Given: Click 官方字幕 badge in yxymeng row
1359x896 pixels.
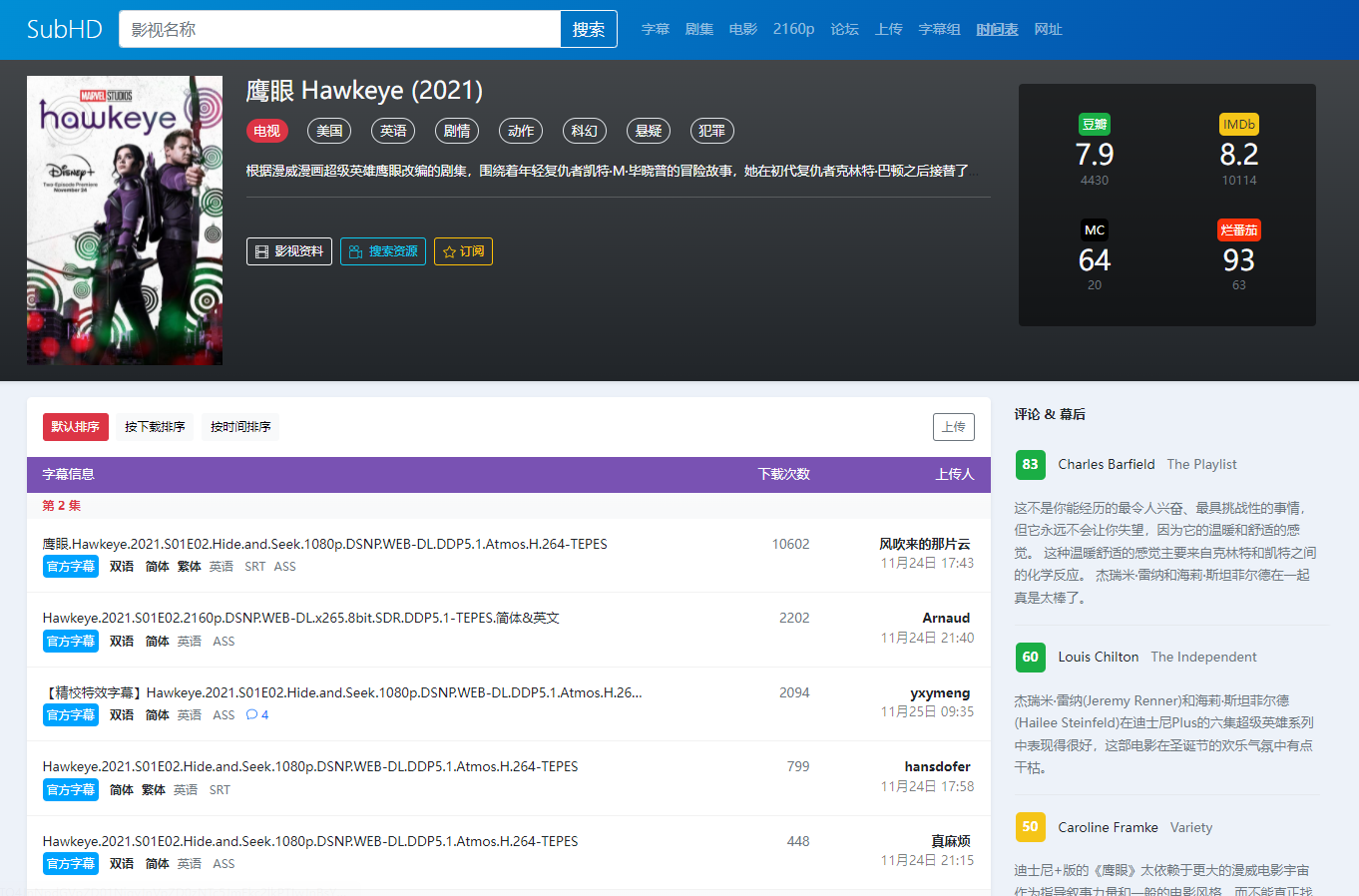Looking at the screenshot, I should 71,715.
